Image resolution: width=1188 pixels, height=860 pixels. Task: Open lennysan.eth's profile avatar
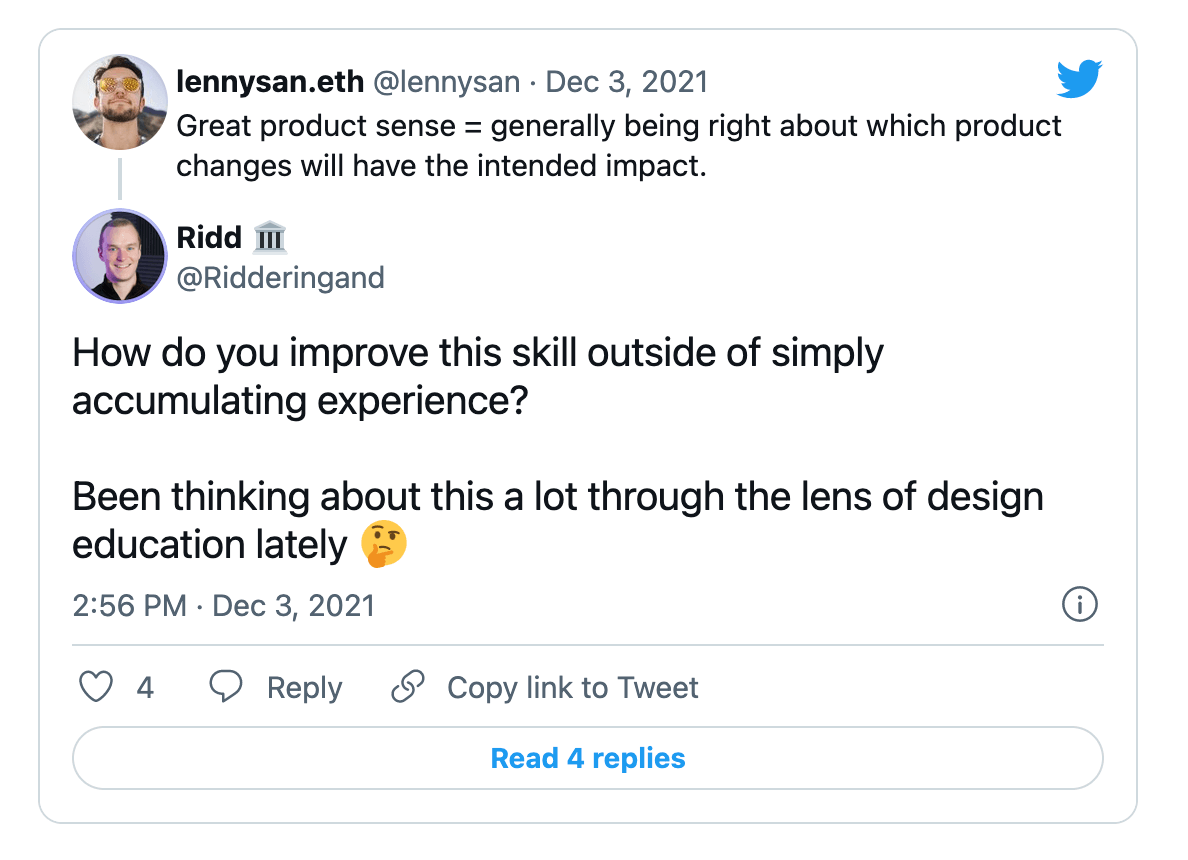119,102
